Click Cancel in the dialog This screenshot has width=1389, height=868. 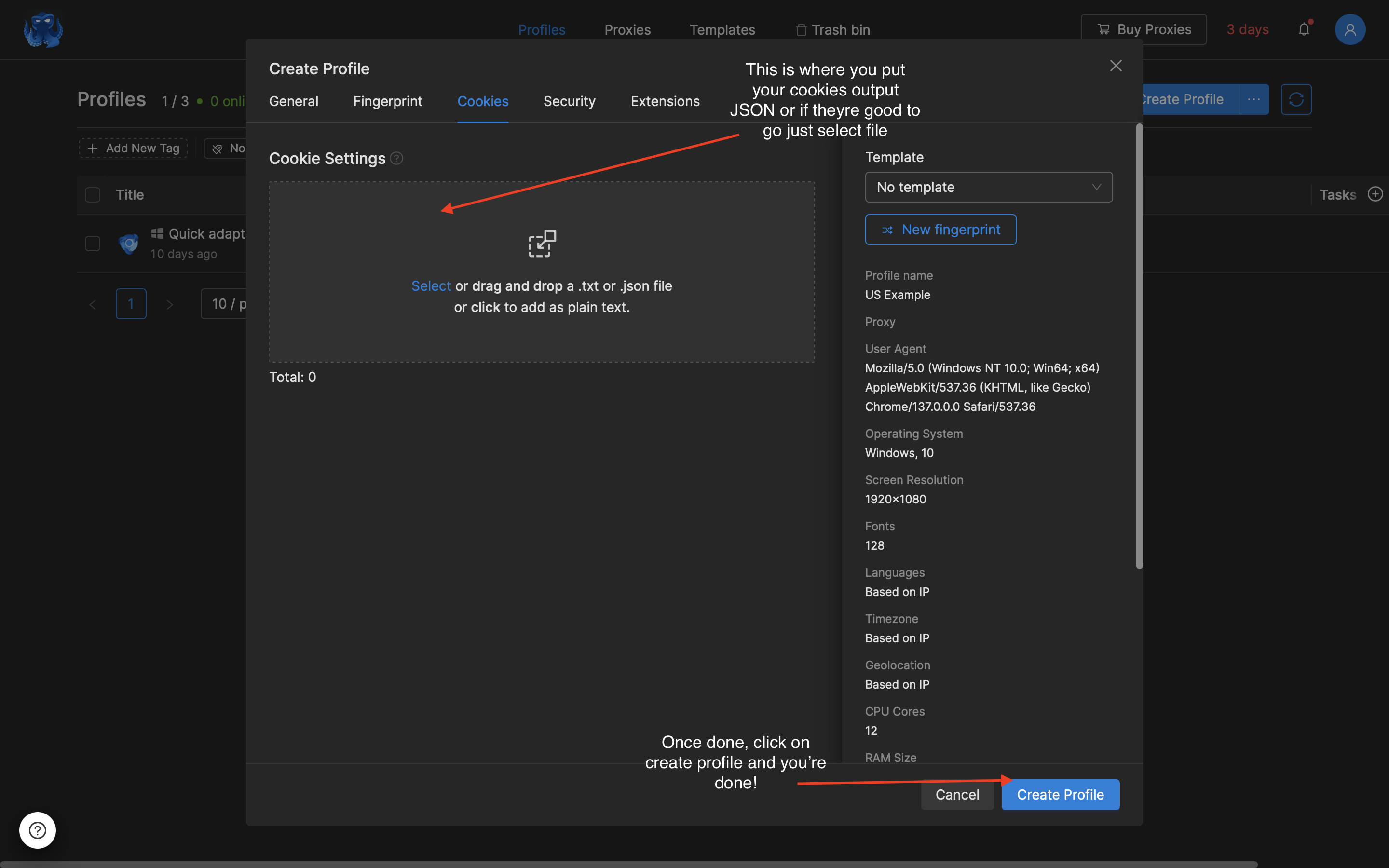(957, 795)
